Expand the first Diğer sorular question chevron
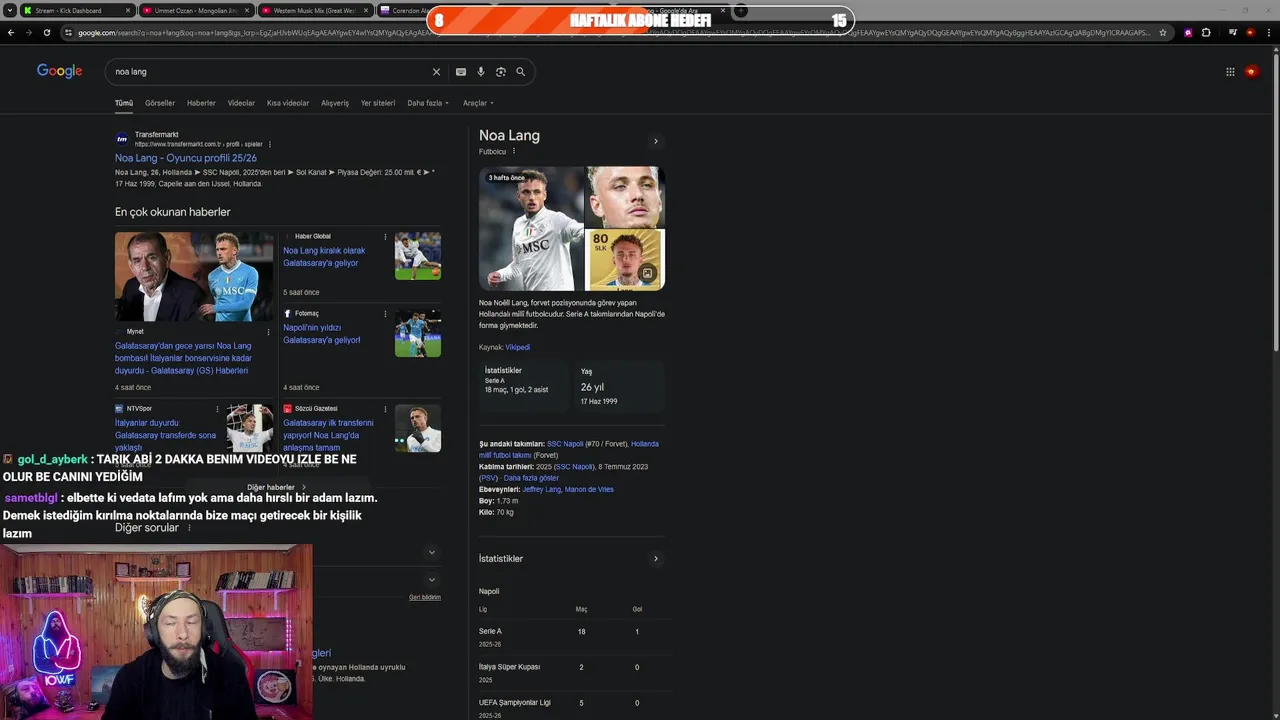This screenshot has width=1280, height=720. tap(432, 552)
